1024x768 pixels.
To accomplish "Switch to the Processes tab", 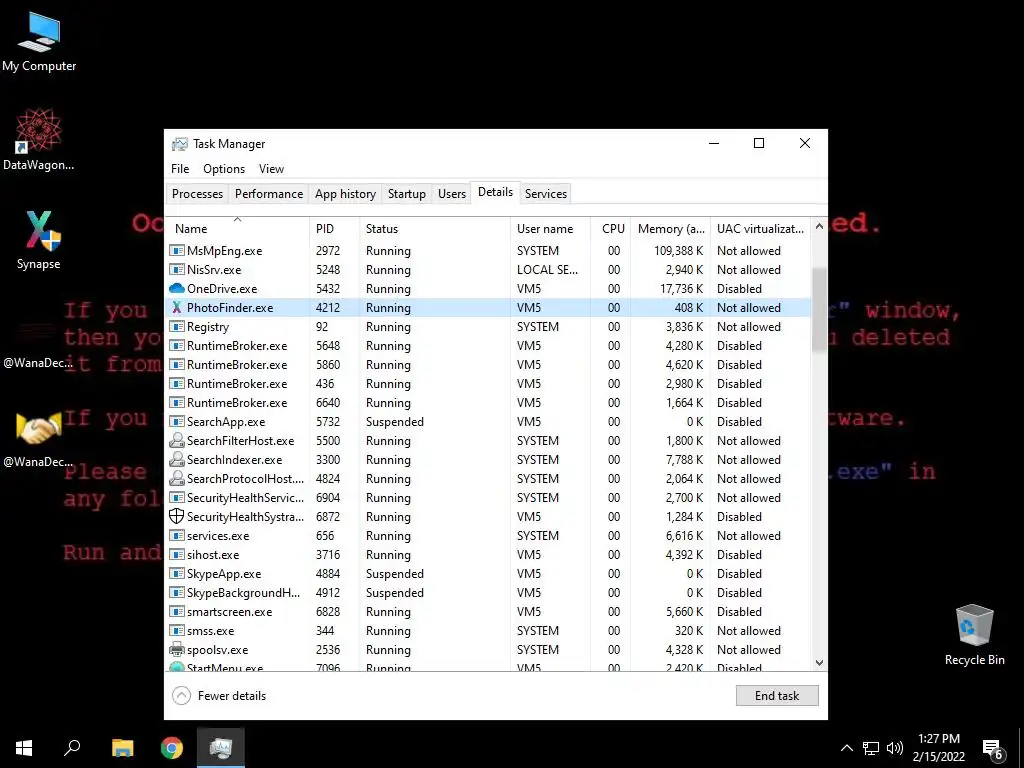I will [x=197, y=194].
